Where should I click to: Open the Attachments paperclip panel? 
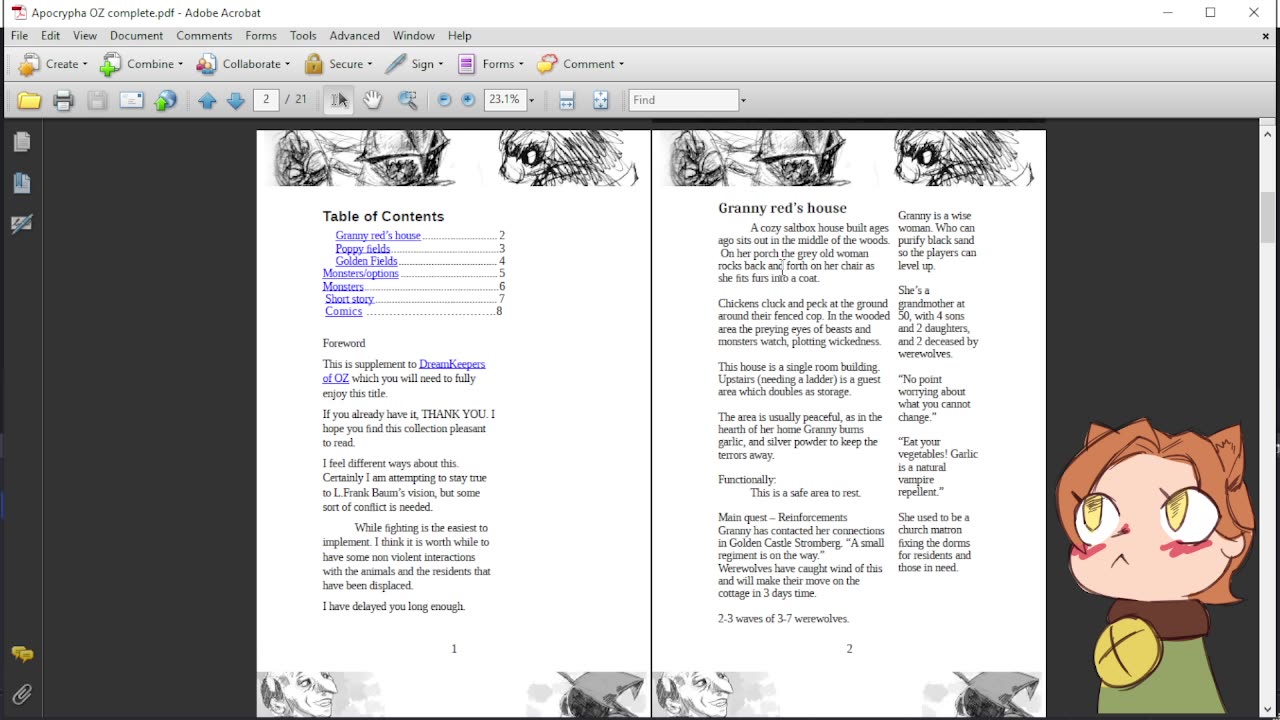[22, 693]
